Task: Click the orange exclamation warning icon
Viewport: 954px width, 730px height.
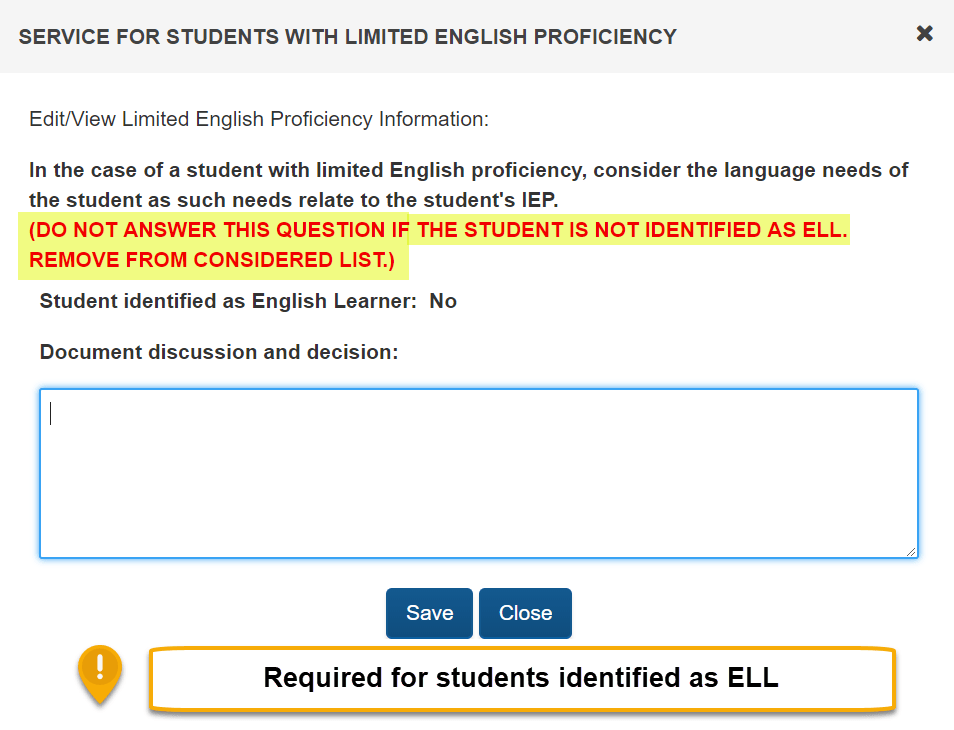Action: pos(99,671)
